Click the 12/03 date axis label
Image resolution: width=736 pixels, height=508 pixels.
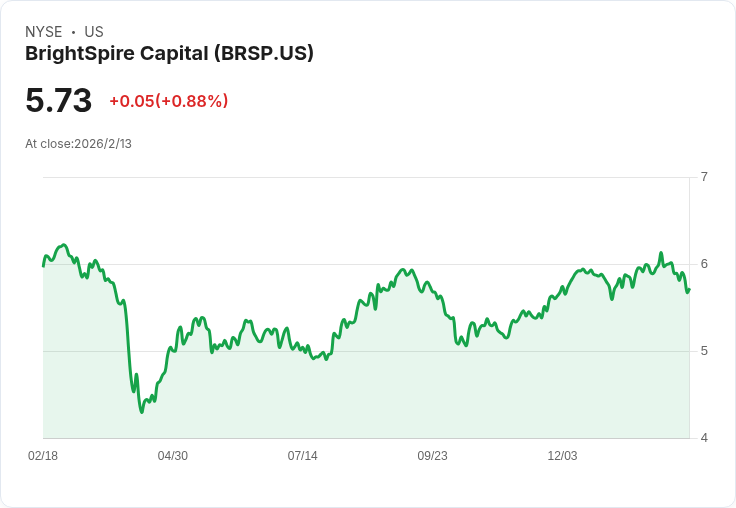point(562,456)
